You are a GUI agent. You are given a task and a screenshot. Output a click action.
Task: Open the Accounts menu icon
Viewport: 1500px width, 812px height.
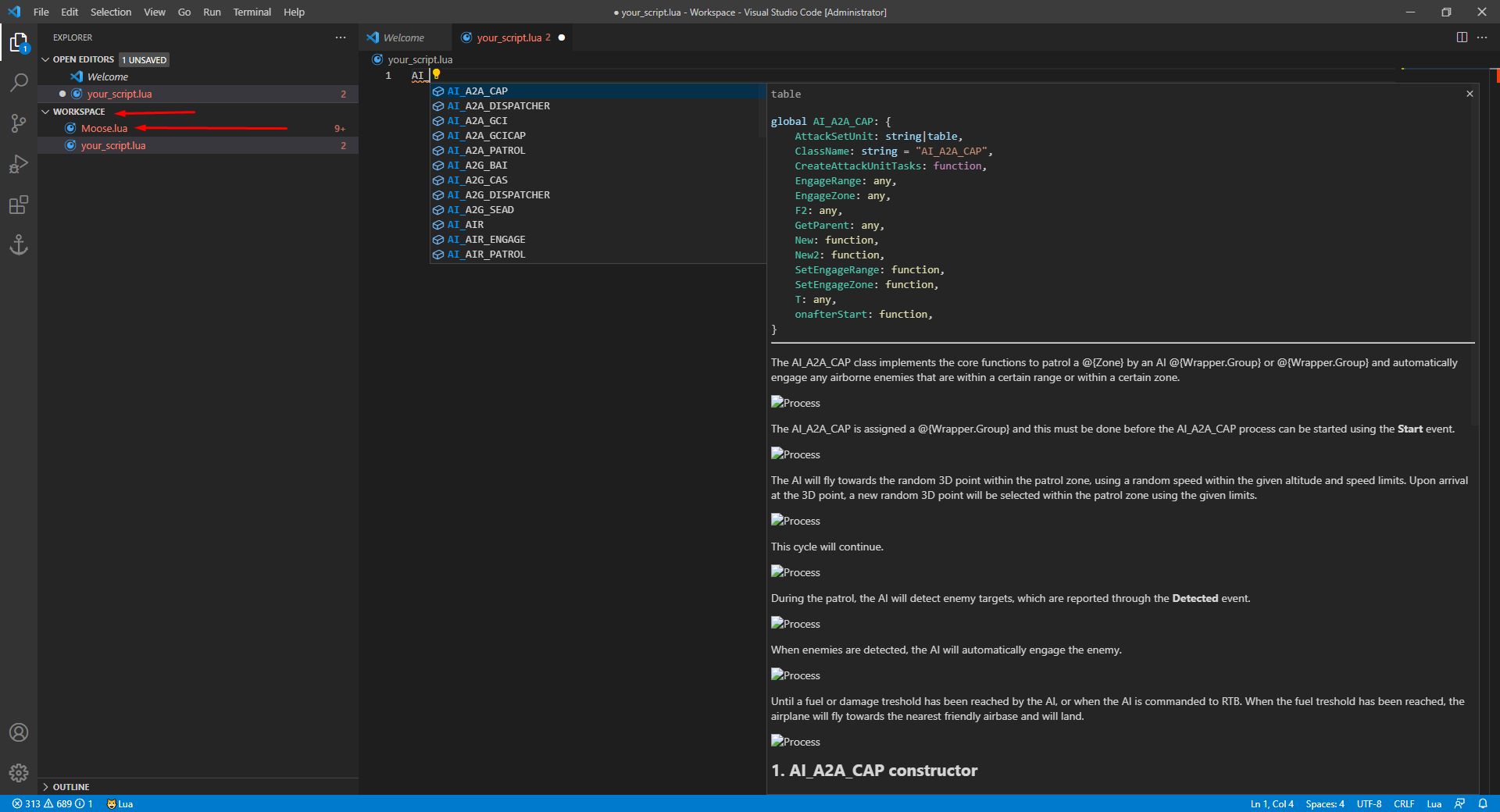19,732
